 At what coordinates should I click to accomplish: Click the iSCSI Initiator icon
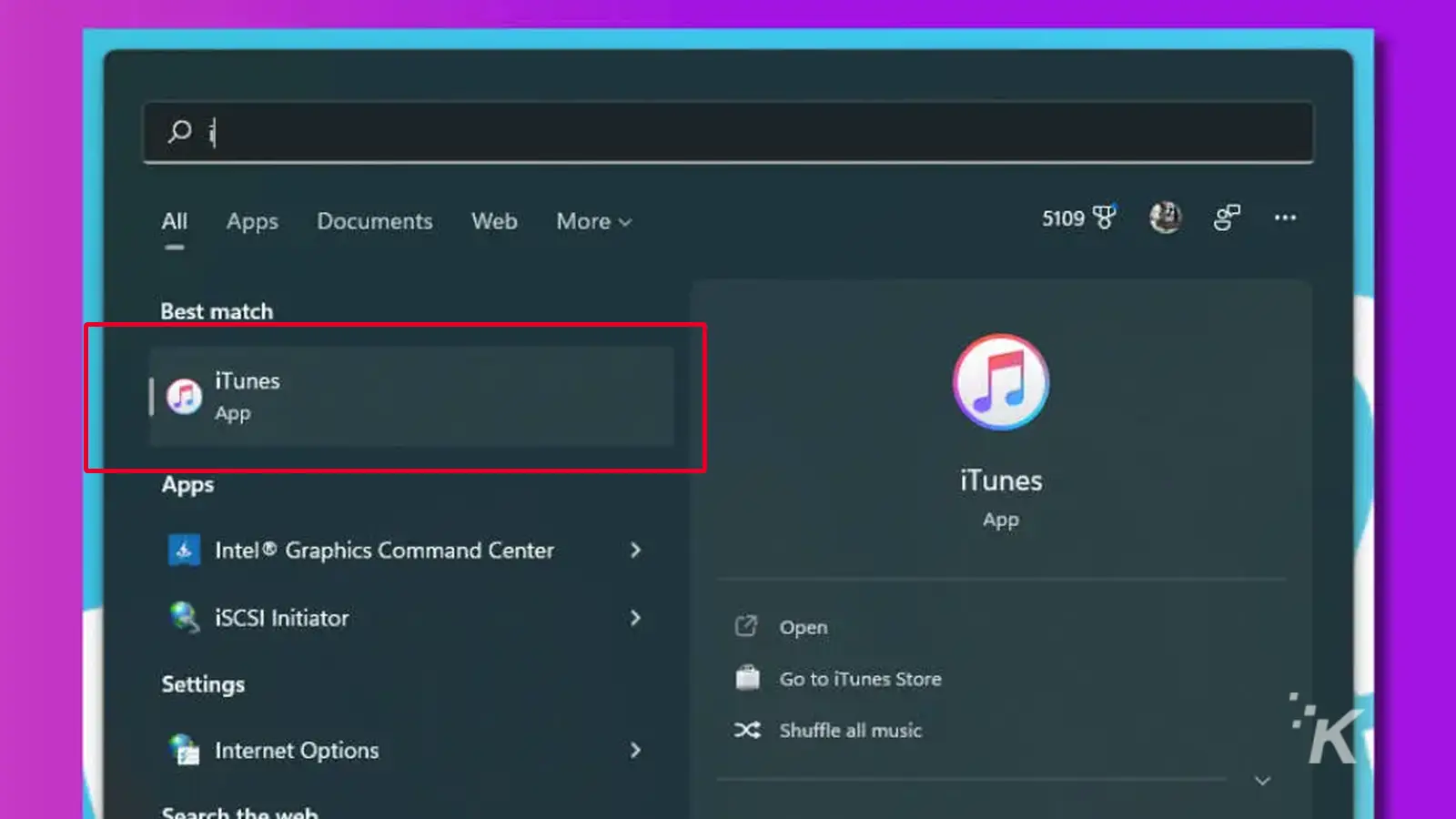tap(185, 617)
